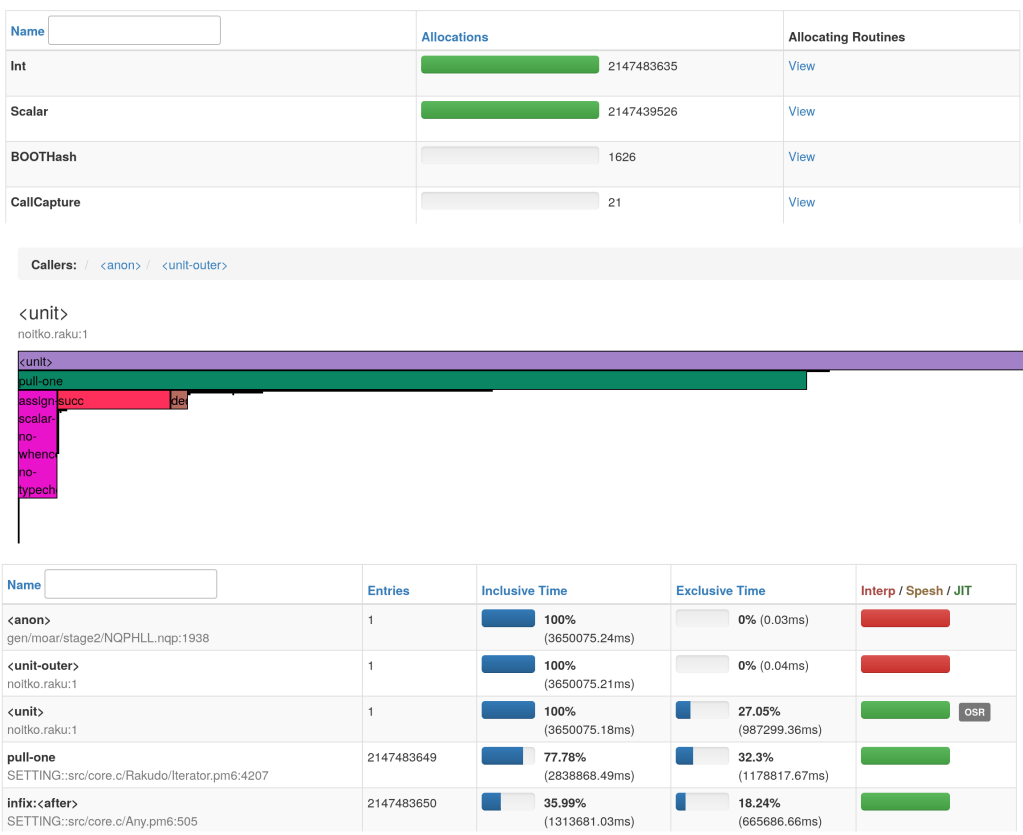This screenshot has height=835, width=1023.
Task: Open View link for CallCapture allocations
Action: tap(801, 202)
